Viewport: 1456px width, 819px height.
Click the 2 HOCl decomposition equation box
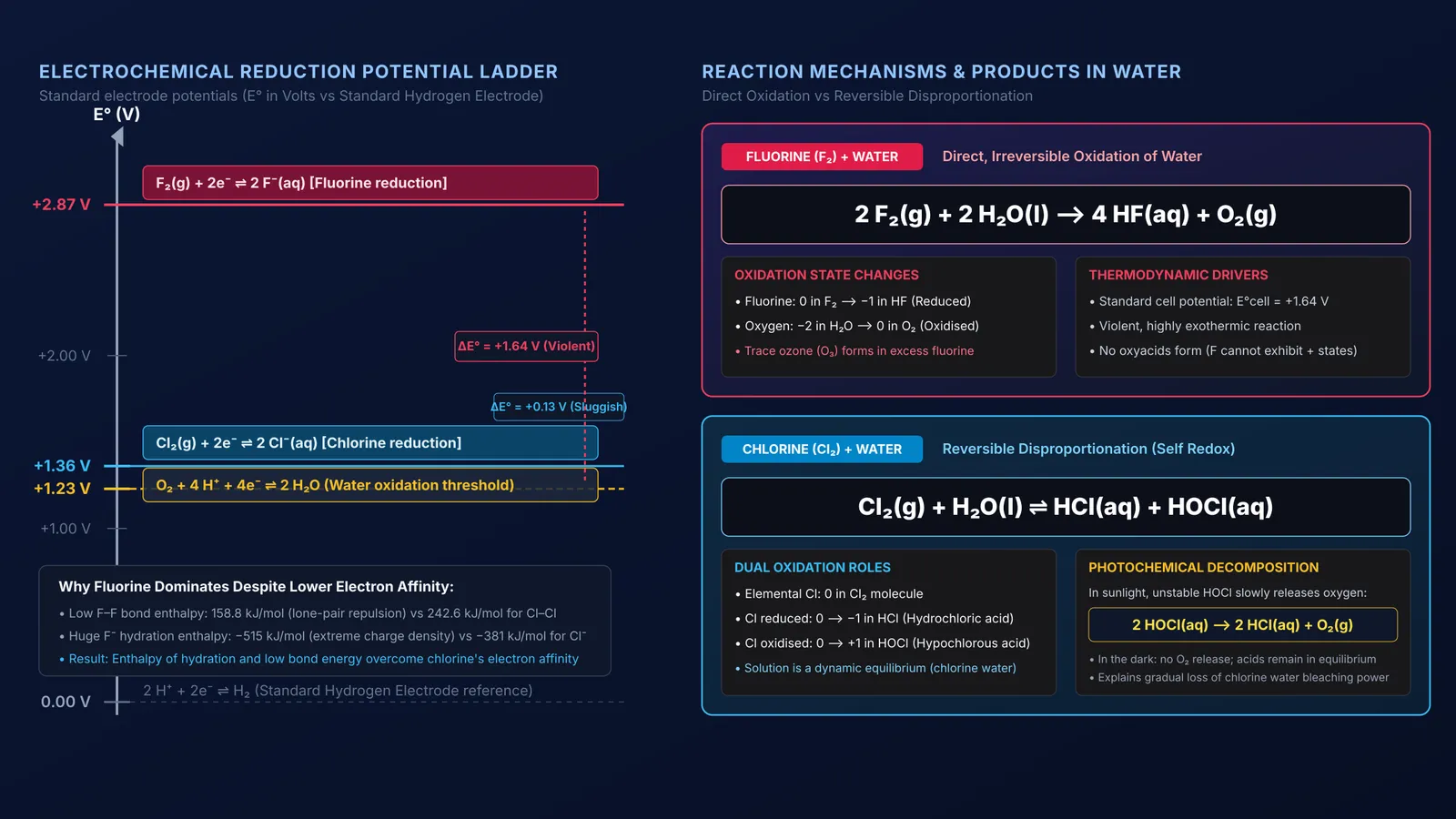coord(1243,625)
